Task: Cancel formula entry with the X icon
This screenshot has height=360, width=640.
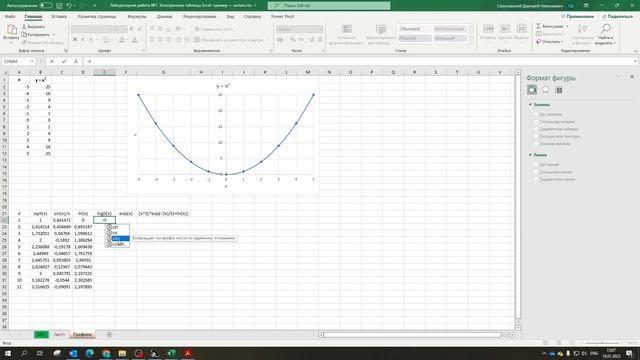Action: tap(52, 61)
